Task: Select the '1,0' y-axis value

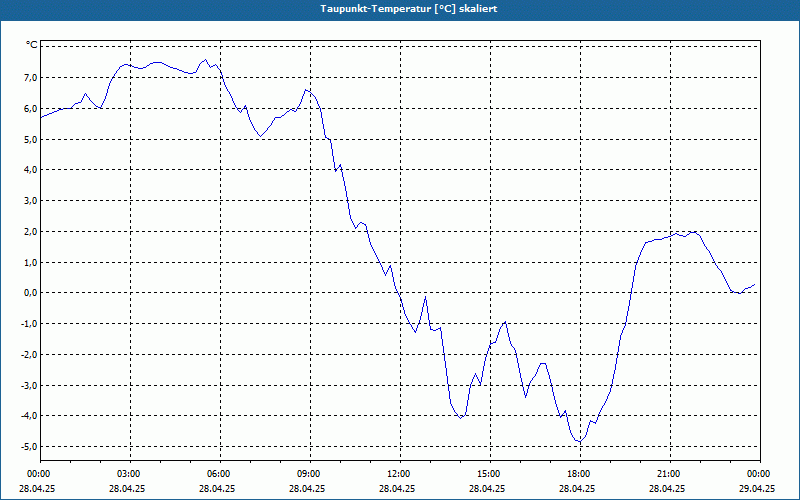Action: pyautogui.click(x=31, y=262)
